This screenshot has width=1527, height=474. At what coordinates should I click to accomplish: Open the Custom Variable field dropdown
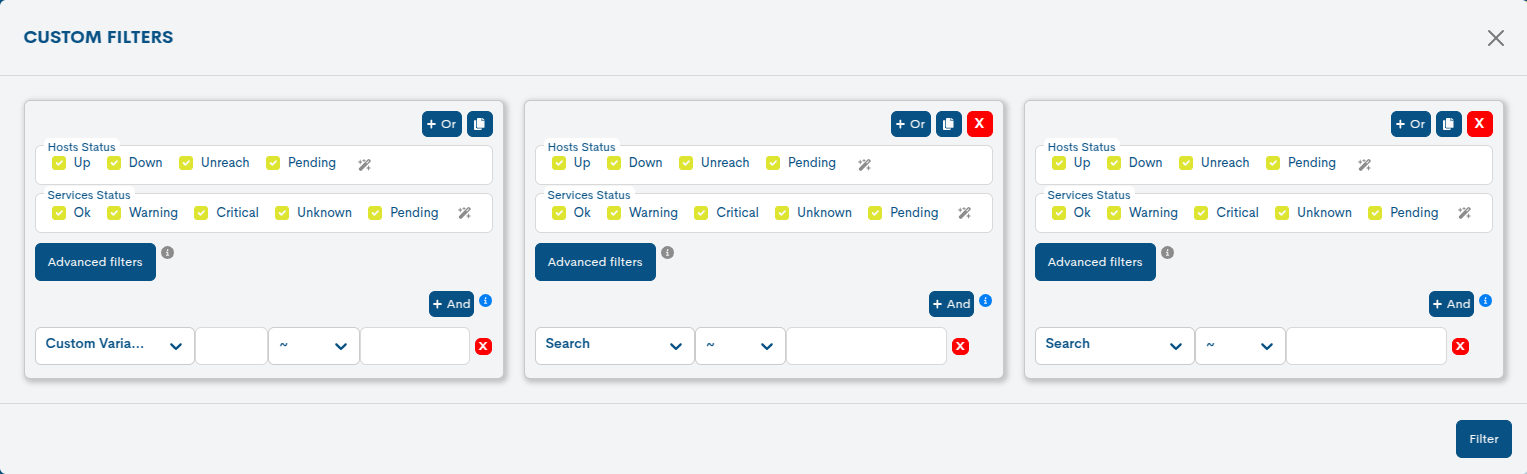click(115, 345)
